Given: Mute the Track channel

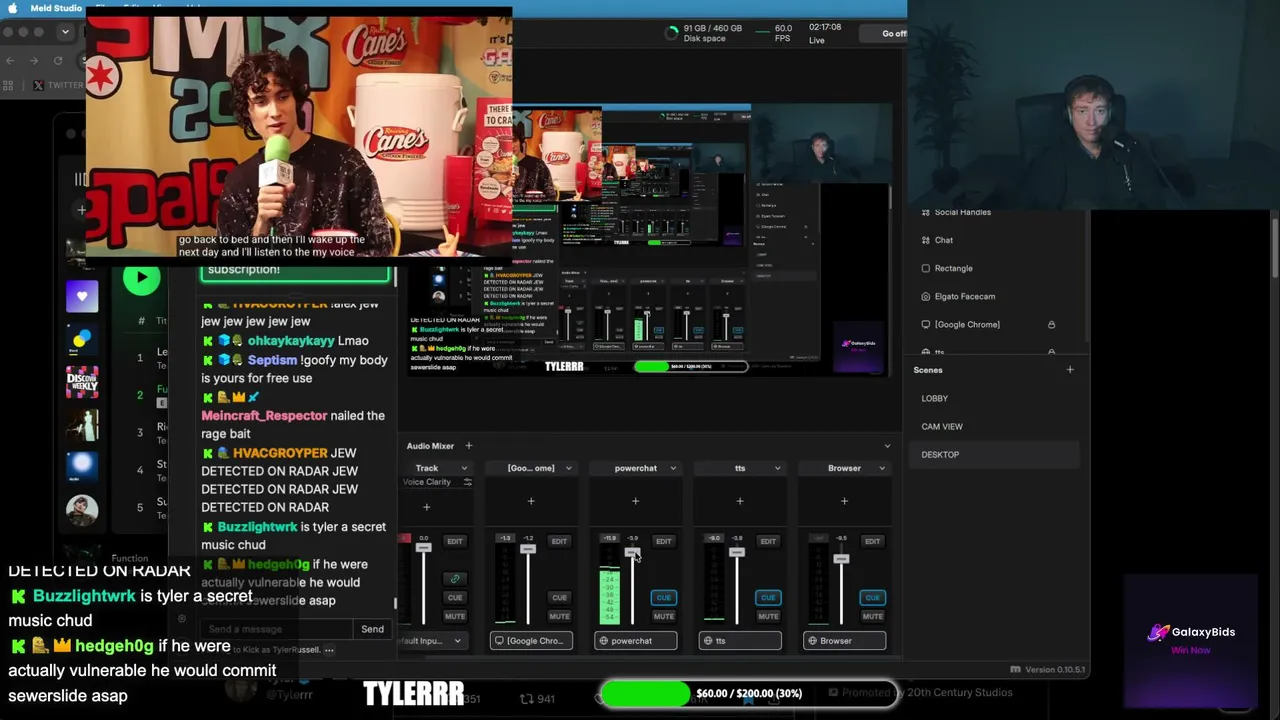Looking at the screenshot, I should point(455,616).
